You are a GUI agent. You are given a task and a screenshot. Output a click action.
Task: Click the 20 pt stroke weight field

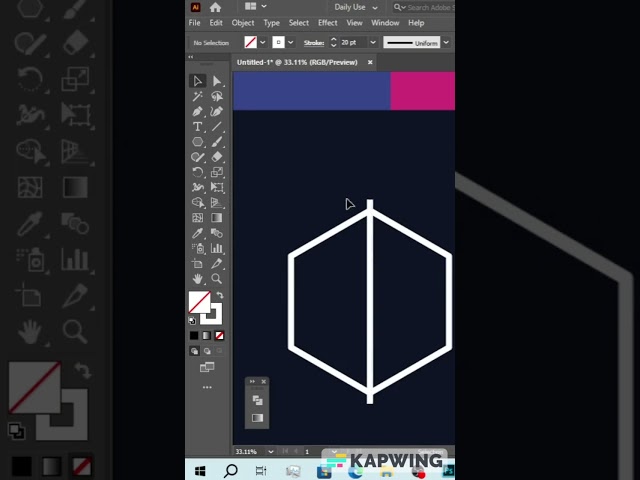click(353, 42)
